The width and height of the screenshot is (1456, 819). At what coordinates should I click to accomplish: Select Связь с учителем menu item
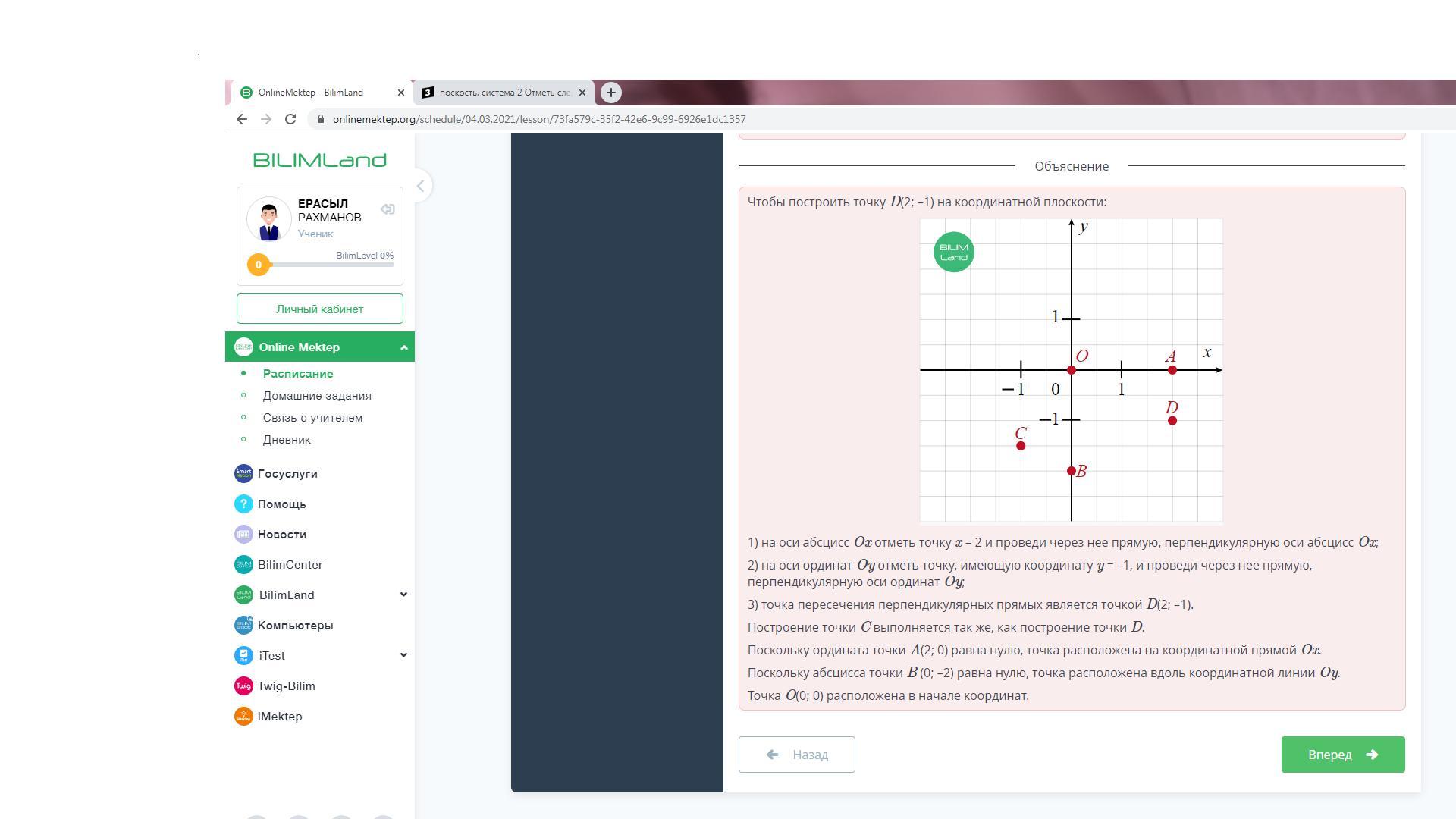312,418
